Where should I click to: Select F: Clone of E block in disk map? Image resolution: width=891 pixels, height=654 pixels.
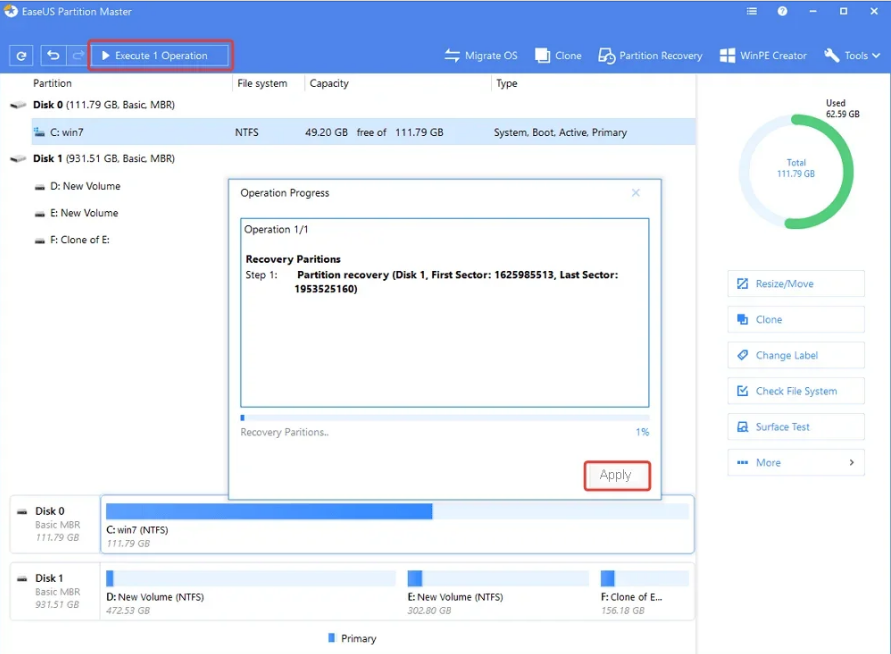644,586
